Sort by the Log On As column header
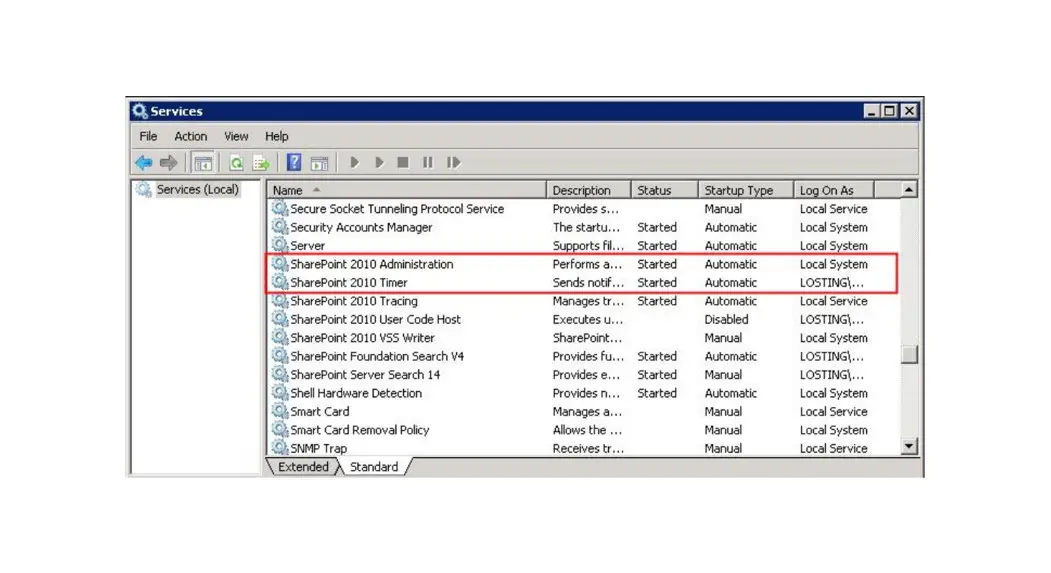Screen dimensions: 1051x573 coord(833,190)
